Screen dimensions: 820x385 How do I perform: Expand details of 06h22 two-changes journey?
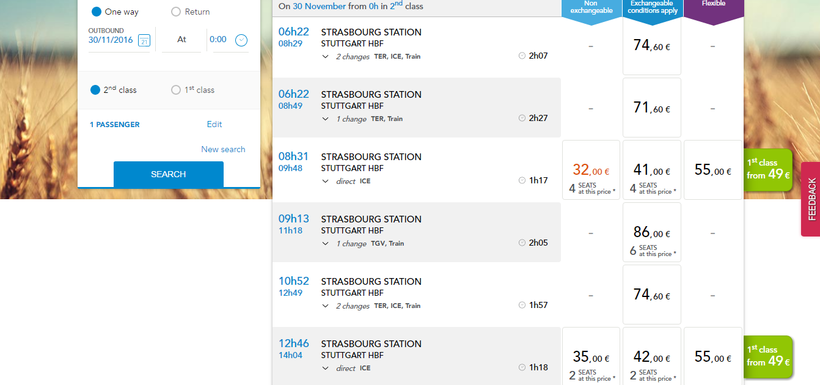(325, 56)
